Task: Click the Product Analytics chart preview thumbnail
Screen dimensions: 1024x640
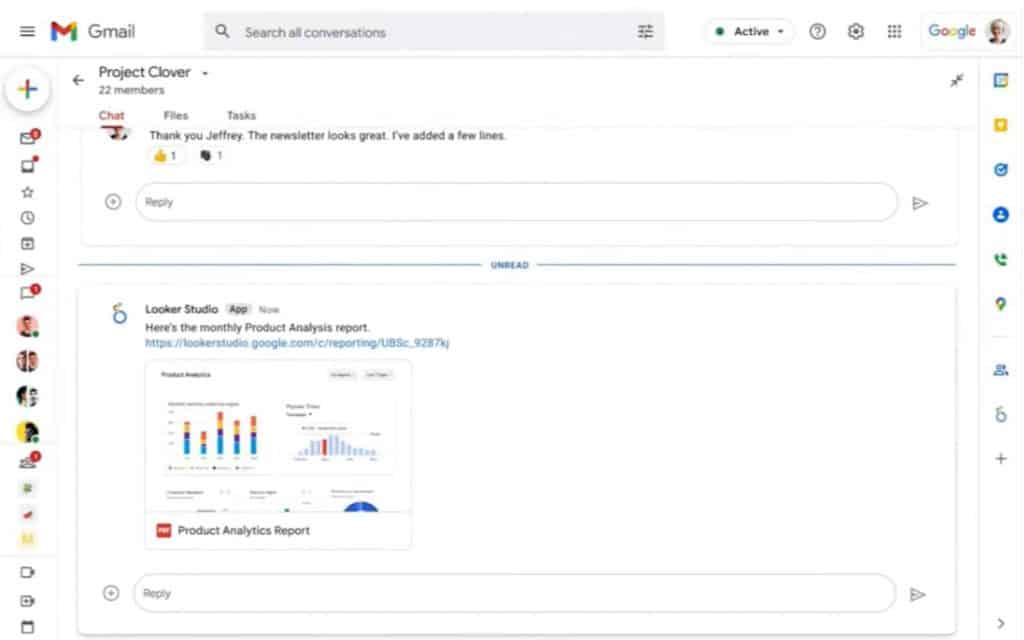Action: tap(278, 436)
